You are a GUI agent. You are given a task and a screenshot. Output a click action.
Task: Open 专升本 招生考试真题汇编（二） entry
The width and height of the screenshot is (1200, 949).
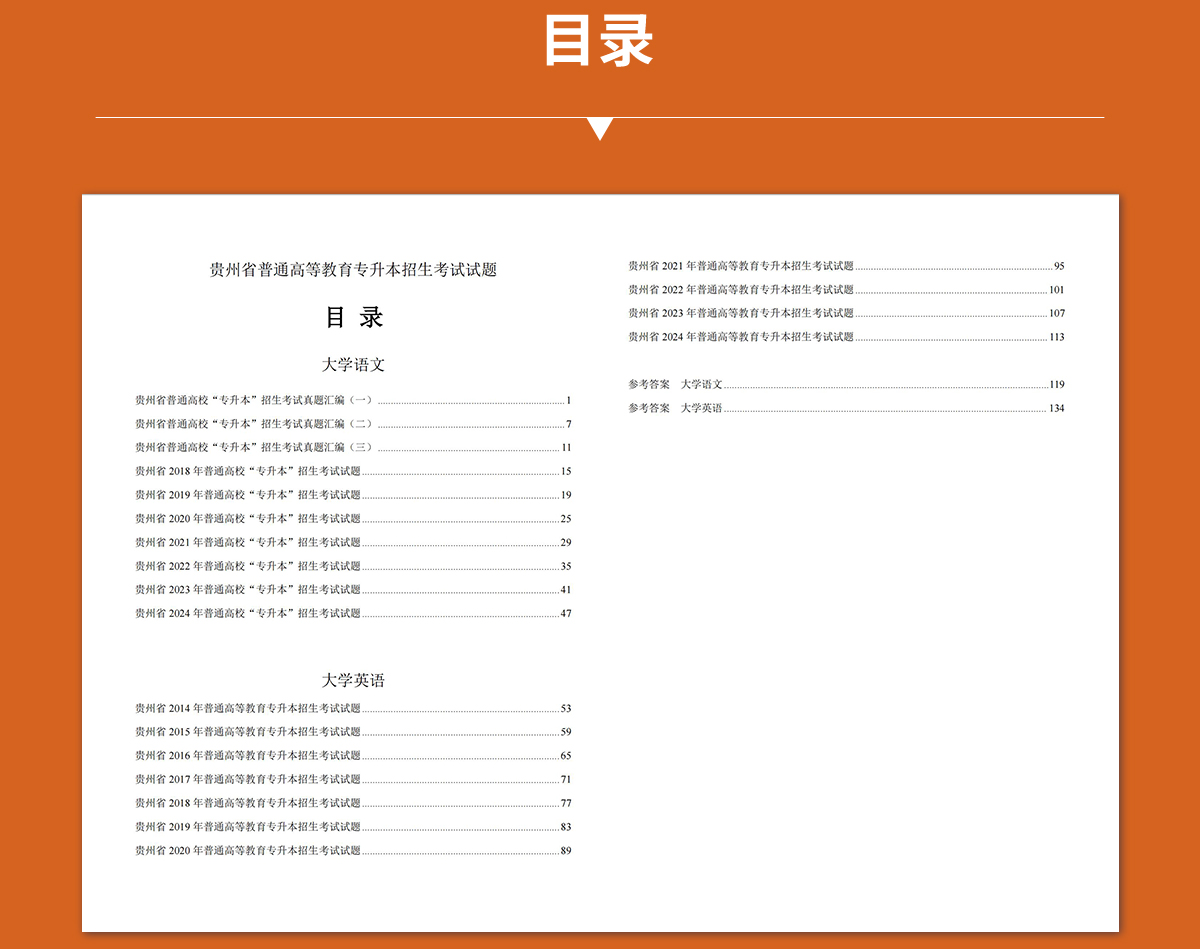254,424
